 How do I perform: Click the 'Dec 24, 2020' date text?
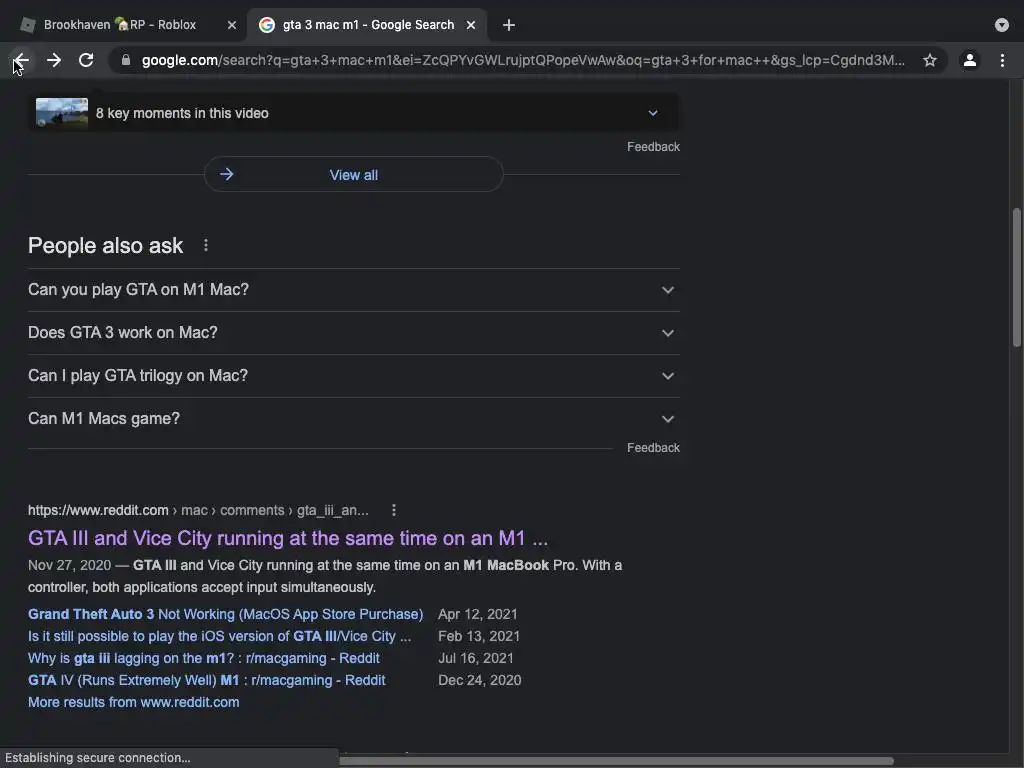pos(479,680)
